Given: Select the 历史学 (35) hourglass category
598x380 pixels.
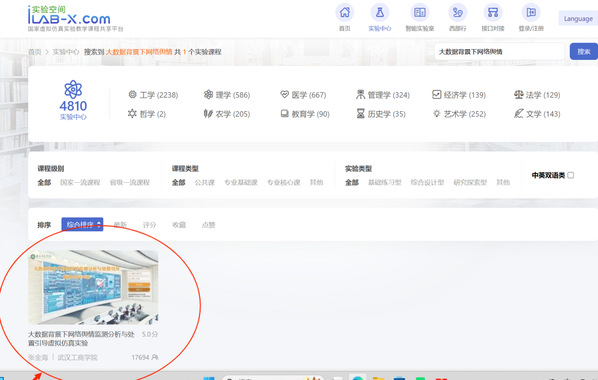Looking at the screenshot, I should [x=381, y=114].
